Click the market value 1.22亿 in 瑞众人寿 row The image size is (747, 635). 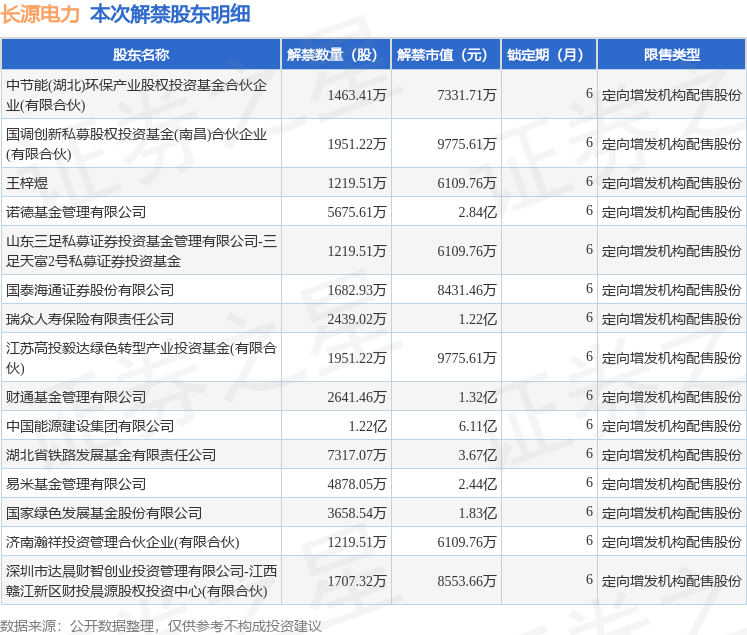click(x=477, y=319)
